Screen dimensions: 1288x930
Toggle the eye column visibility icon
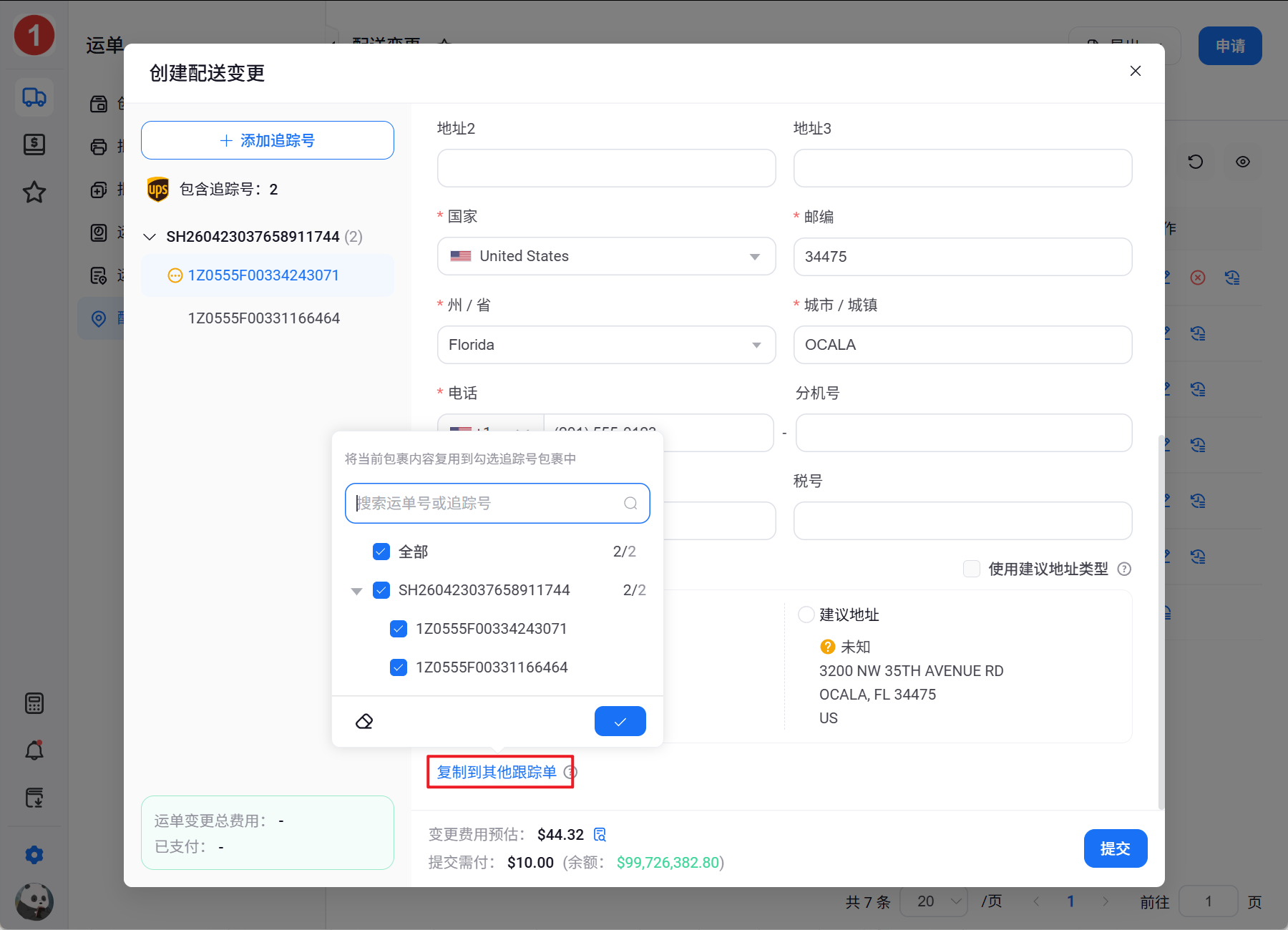point(1243,162)
